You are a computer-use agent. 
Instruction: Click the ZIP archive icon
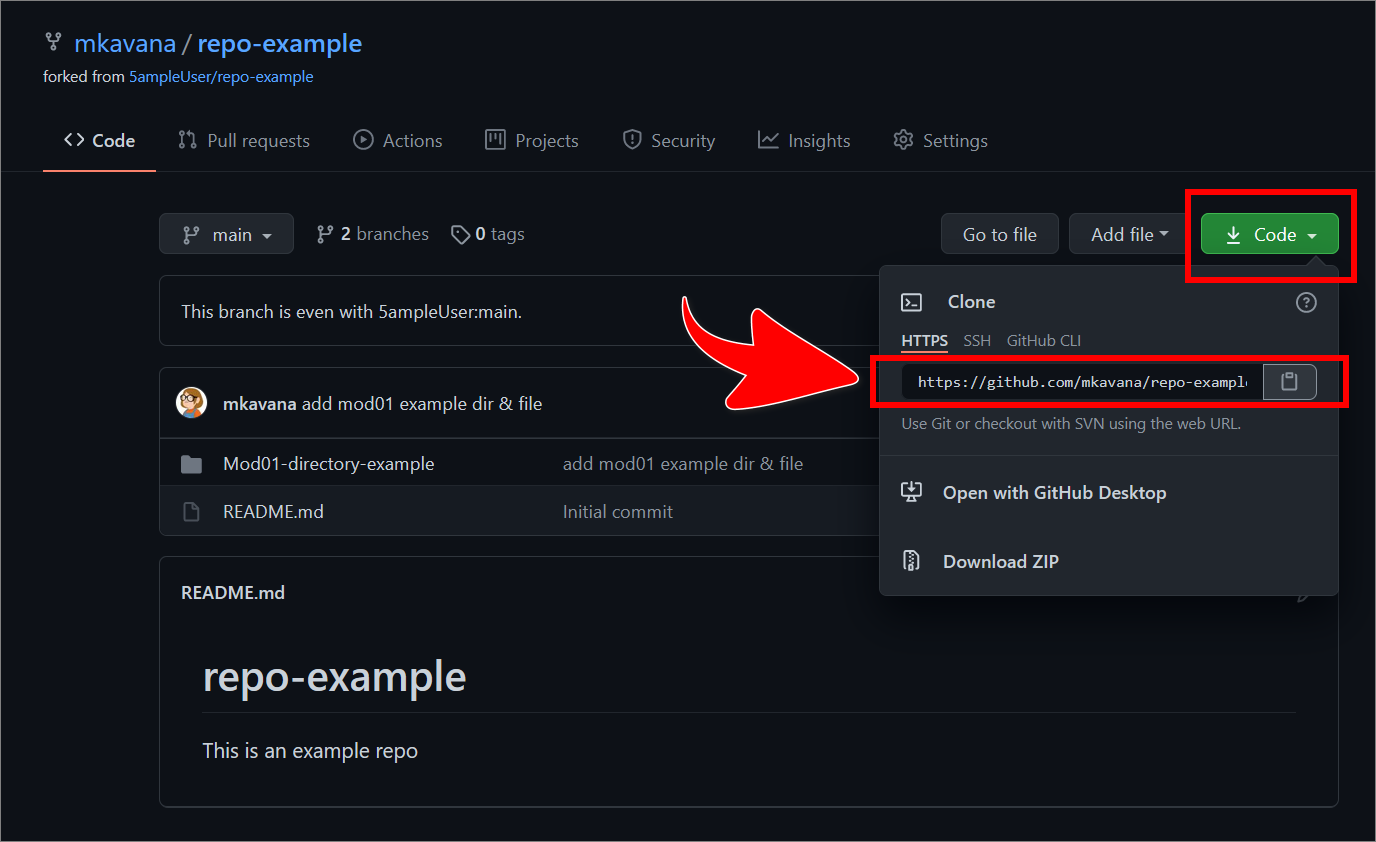click(911, 561)
